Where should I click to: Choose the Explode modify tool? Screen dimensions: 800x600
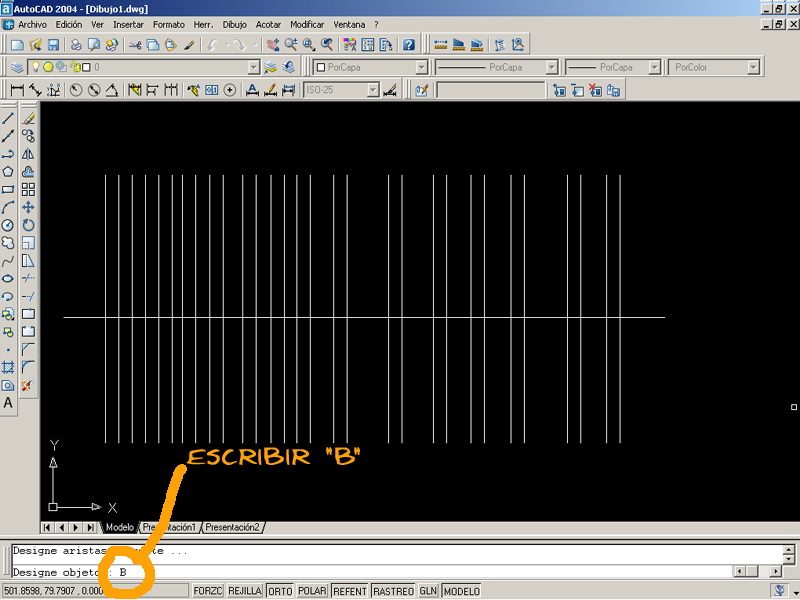tap(29, 385)
